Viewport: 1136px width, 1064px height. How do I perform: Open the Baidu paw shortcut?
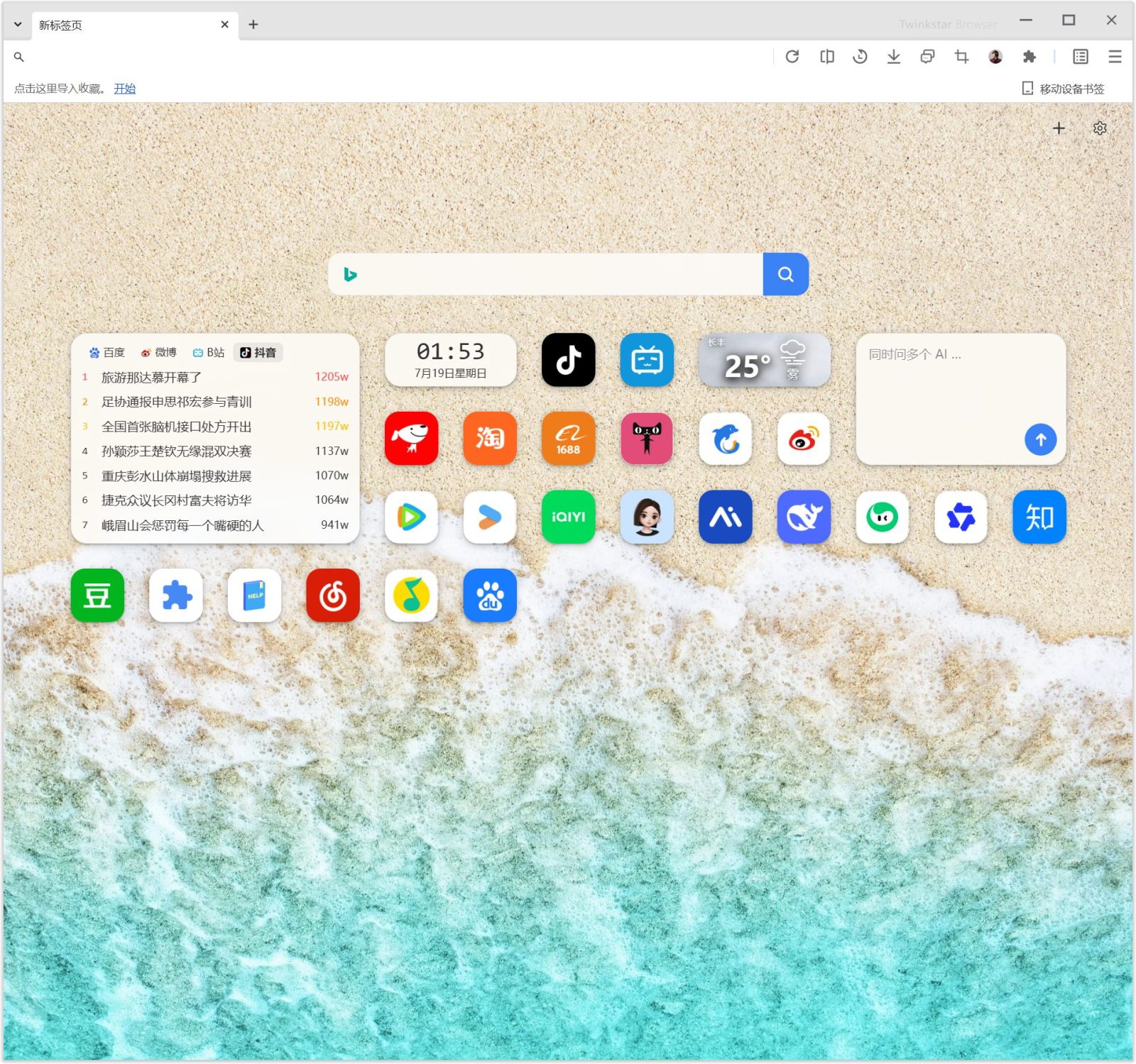[x=490, y=595]
